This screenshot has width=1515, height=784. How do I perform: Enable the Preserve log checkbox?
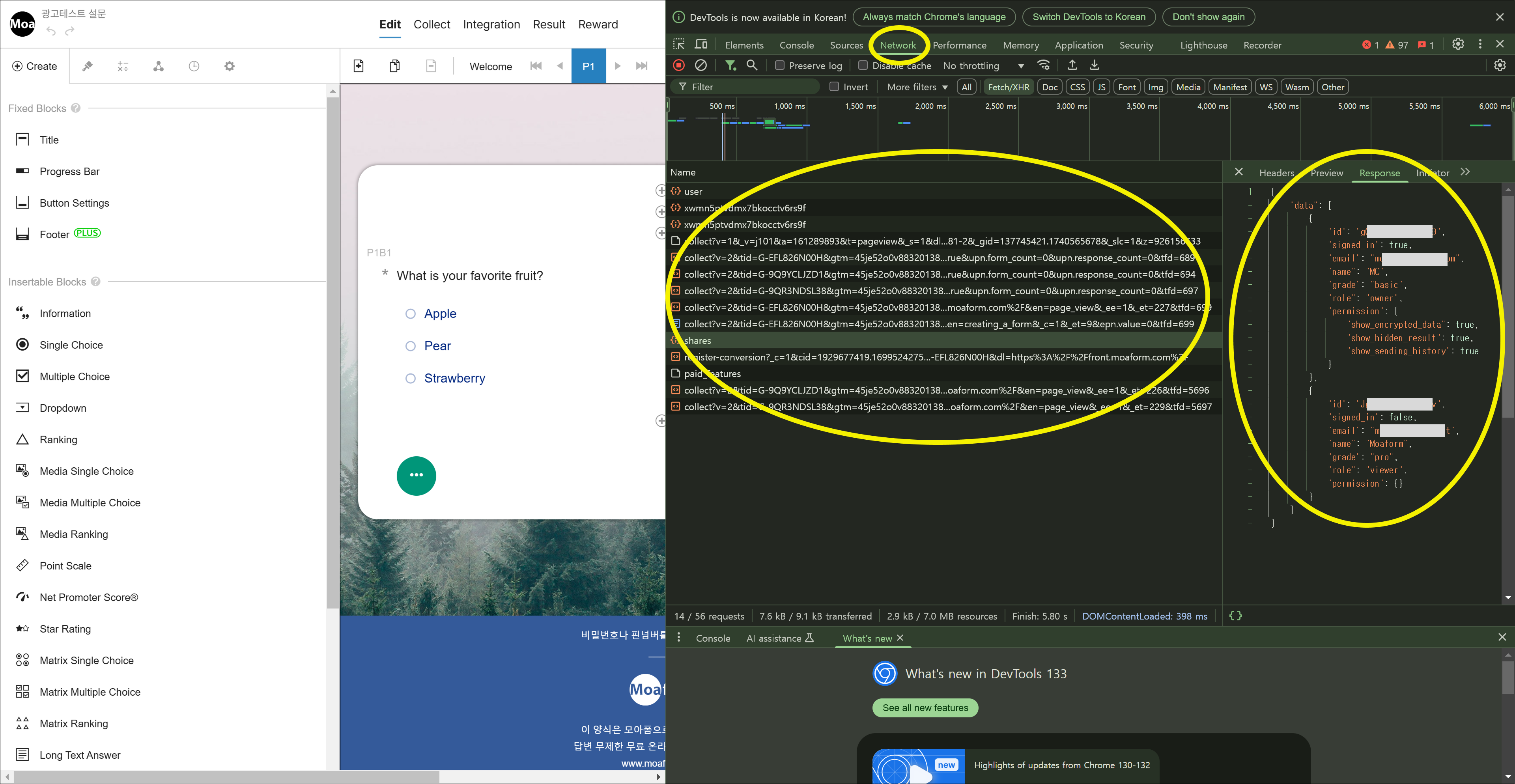tap(779, 65)
